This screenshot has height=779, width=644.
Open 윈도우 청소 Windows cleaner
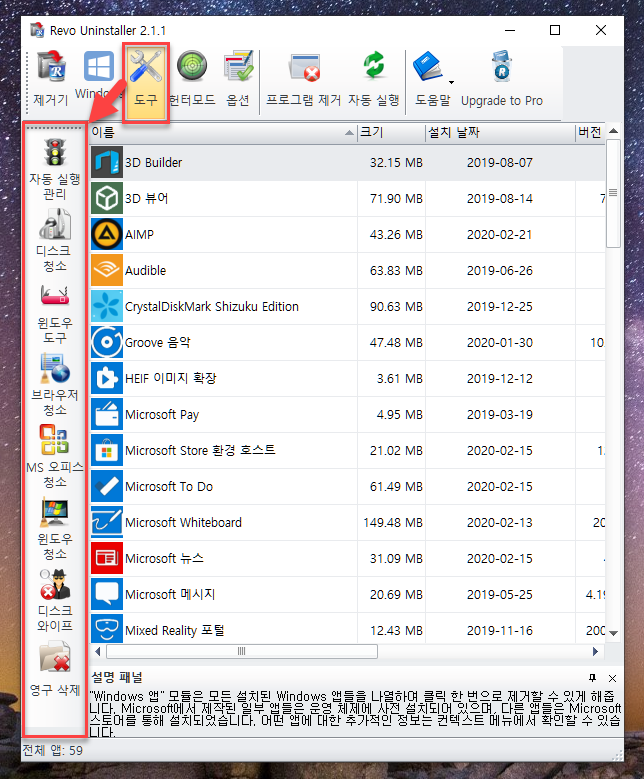(x=55, y=529)
